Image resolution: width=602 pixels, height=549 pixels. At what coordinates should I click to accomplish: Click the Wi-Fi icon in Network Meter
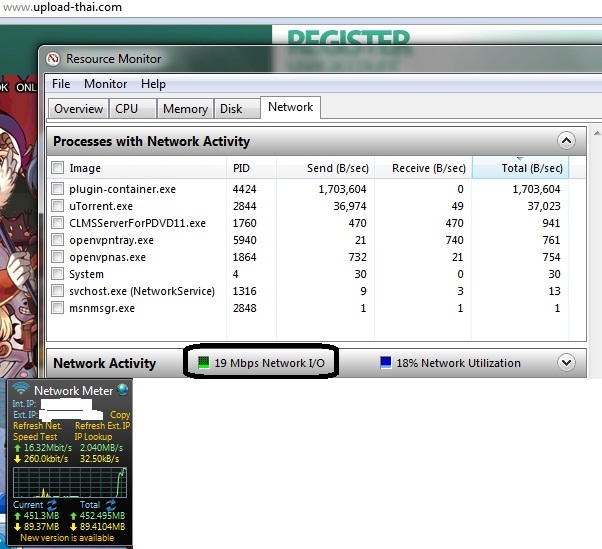coord(20,390)
